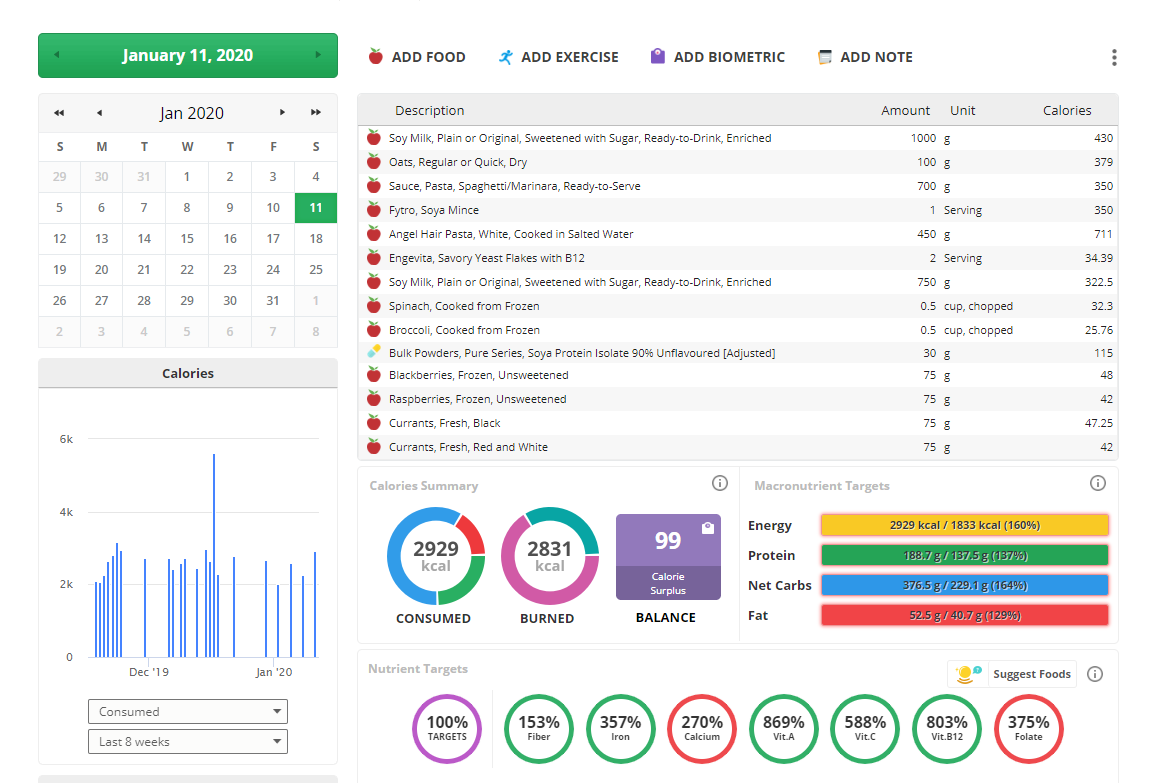Click the 357% Iron nutrient circle

pos(620,728)
